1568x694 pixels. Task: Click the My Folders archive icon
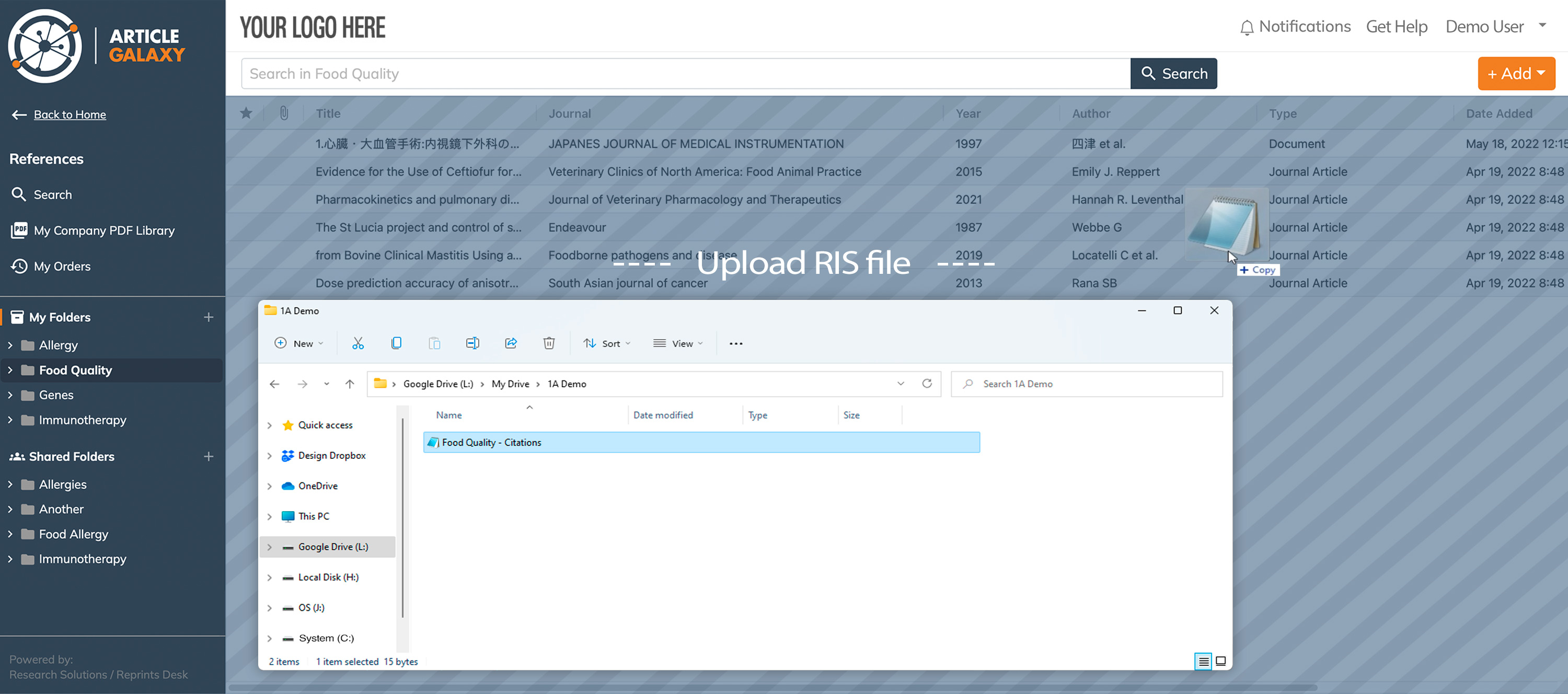18,317
